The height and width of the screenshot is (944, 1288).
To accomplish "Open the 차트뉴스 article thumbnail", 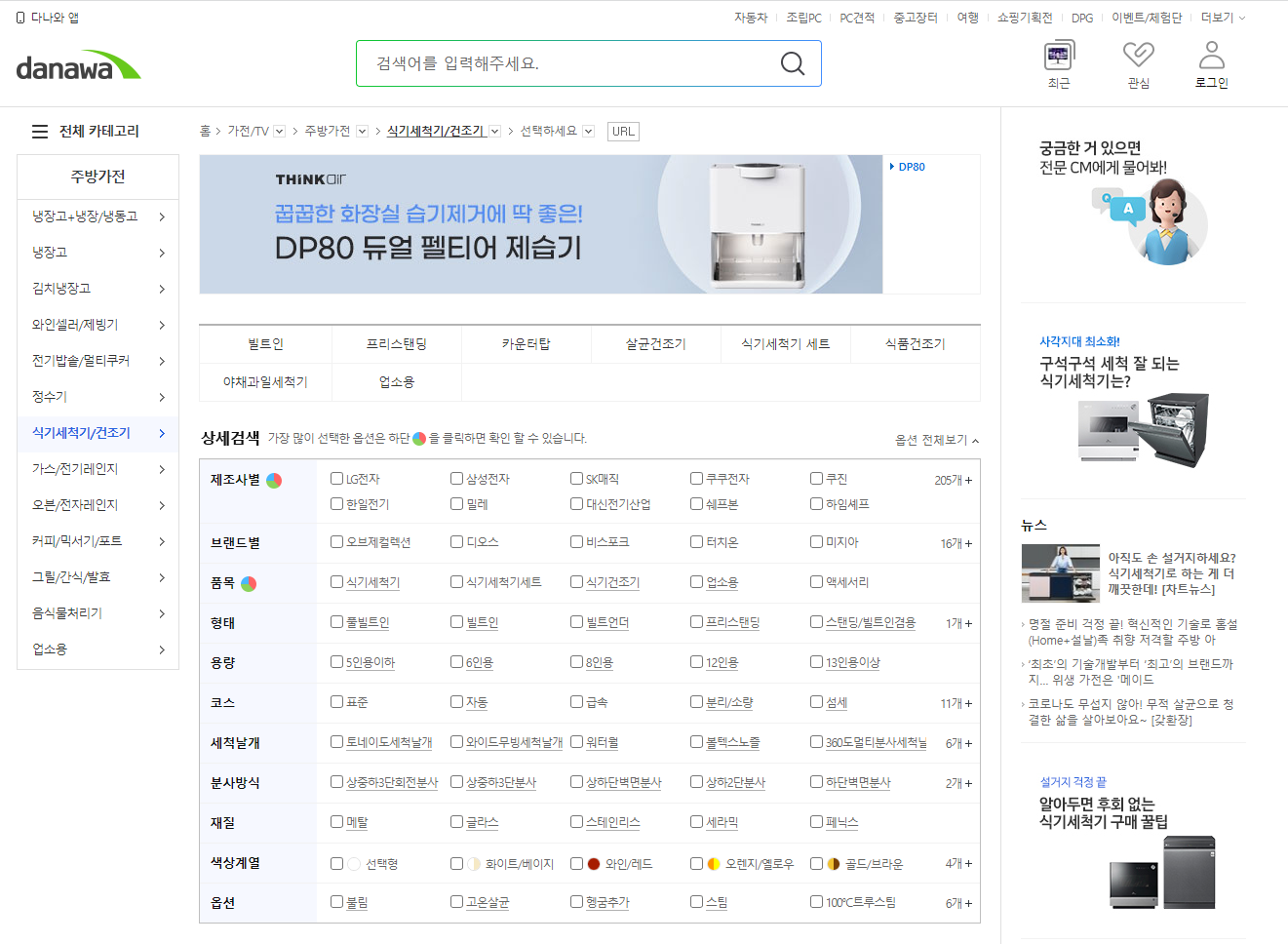I will [x=1061, y=573].
